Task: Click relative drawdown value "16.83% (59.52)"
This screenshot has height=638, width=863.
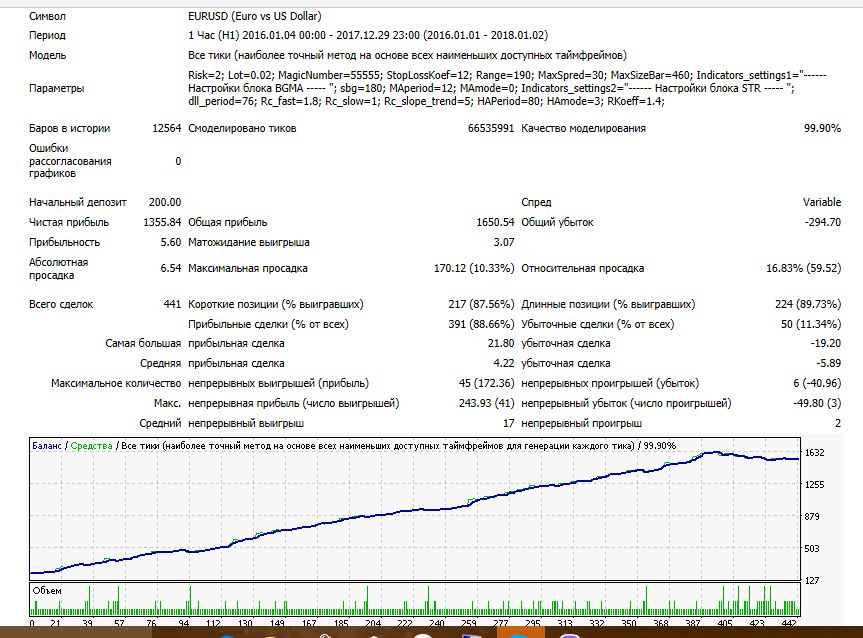Action: (x=804, y=268)
